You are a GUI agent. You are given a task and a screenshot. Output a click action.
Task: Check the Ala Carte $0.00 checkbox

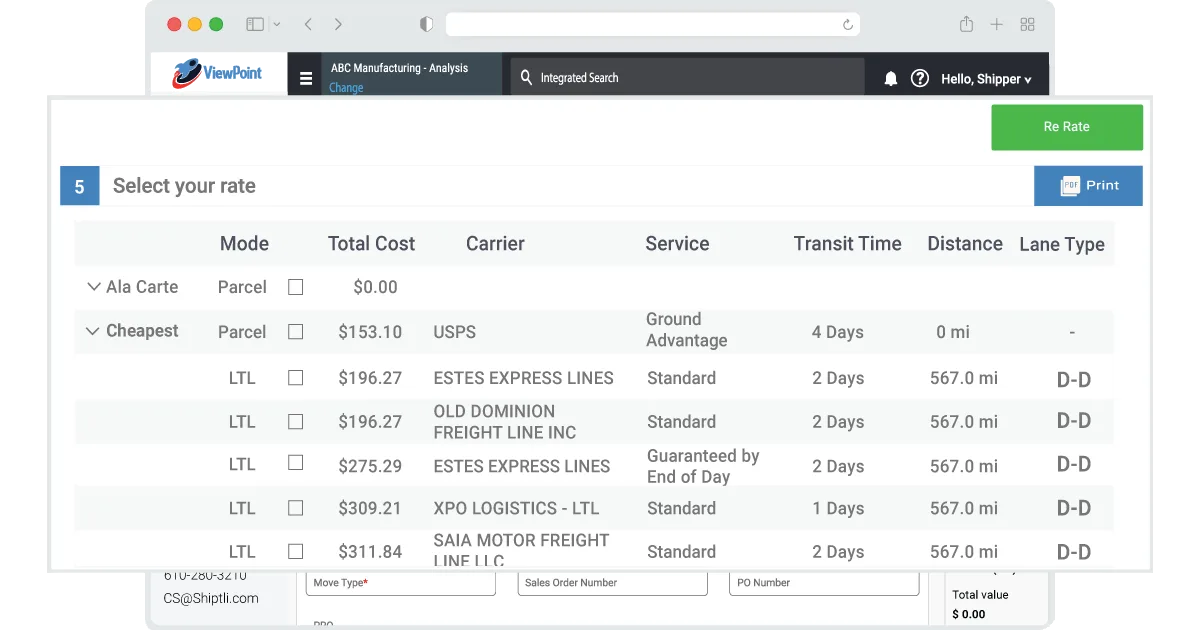coord(295,287)
